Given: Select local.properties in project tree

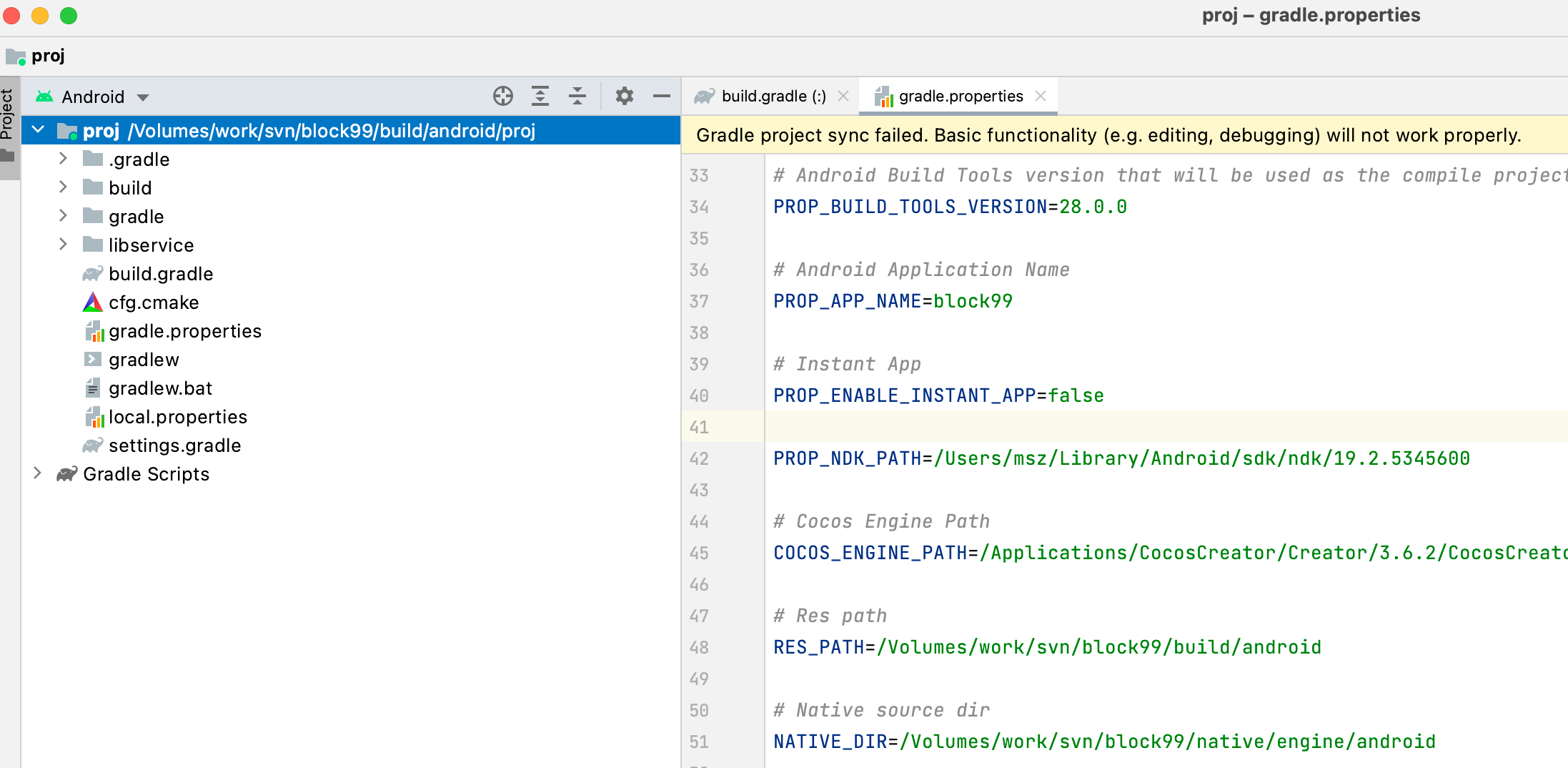Looking at the screenshot, I should coord(177,417).
